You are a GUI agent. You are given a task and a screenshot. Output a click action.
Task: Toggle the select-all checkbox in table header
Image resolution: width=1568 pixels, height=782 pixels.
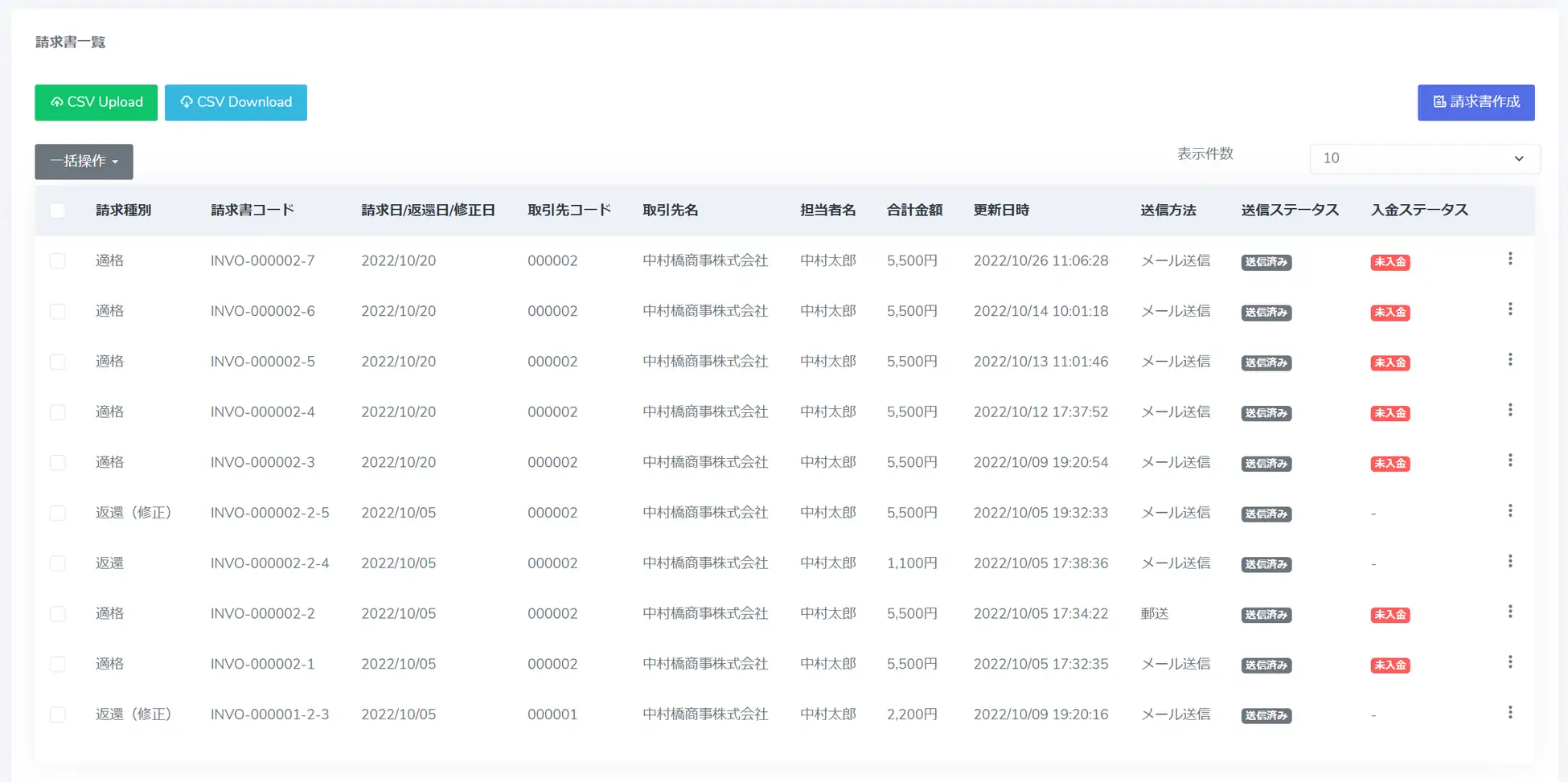pyautogui.click(x=57, y=210)
